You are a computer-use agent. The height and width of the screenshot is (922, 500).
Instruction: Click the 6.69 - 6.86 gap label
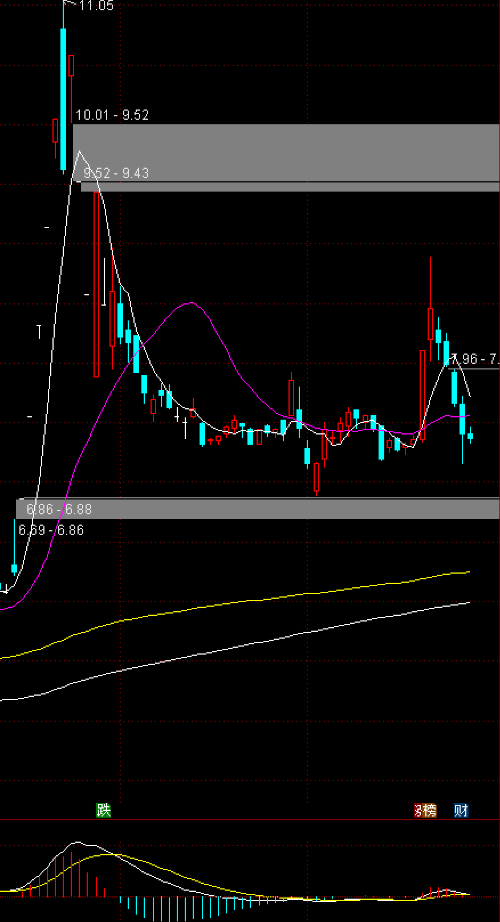tap(51, 530)
